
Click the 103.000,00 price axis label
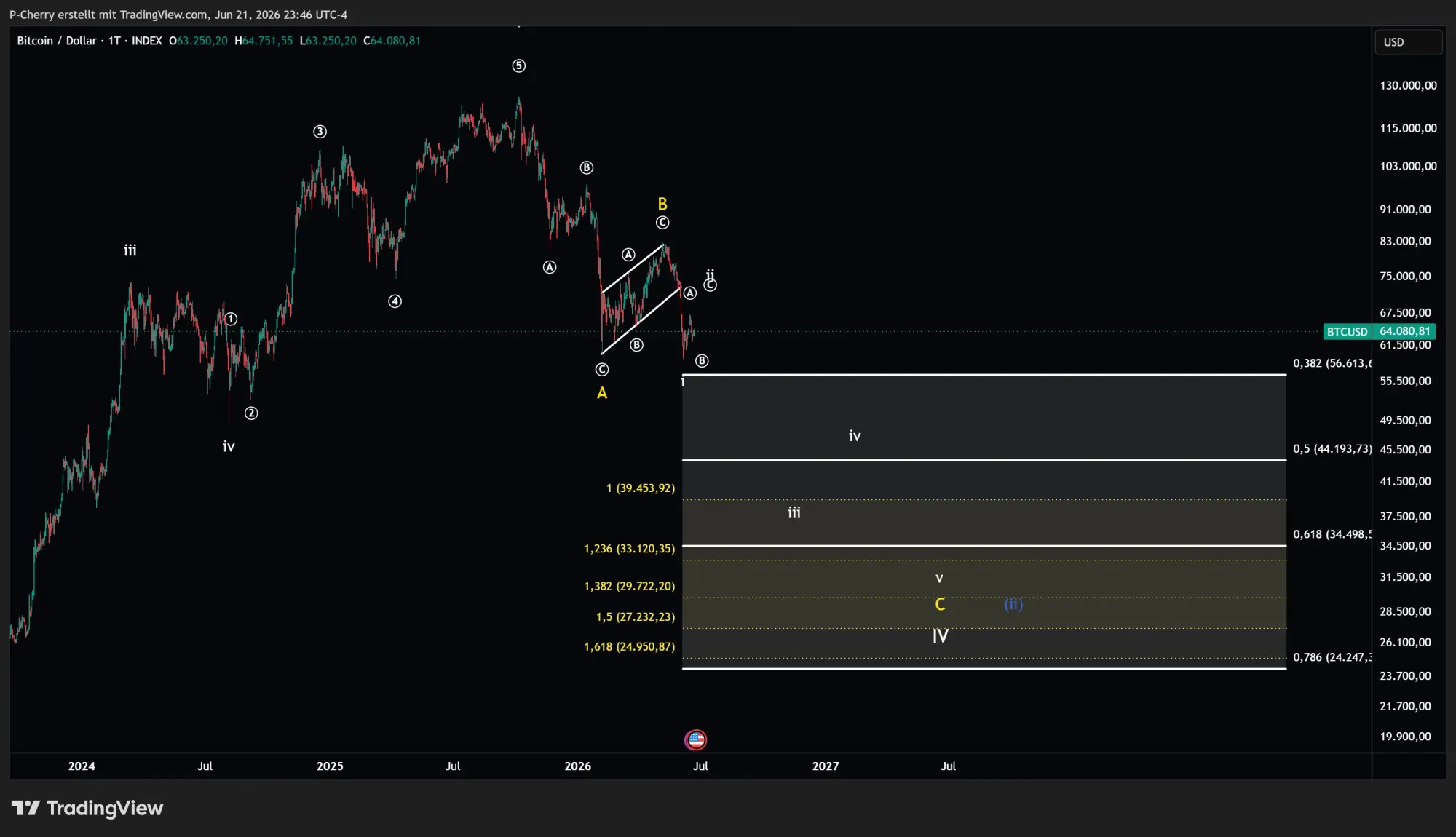[x=1409, y=166]
